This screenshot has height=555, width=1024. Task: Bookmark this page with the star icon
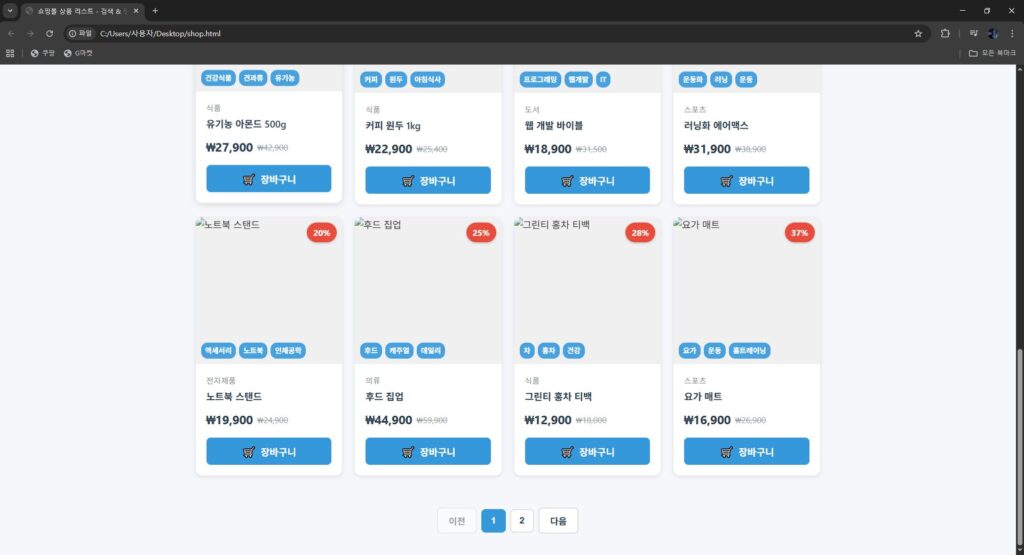tap(918, 33)
